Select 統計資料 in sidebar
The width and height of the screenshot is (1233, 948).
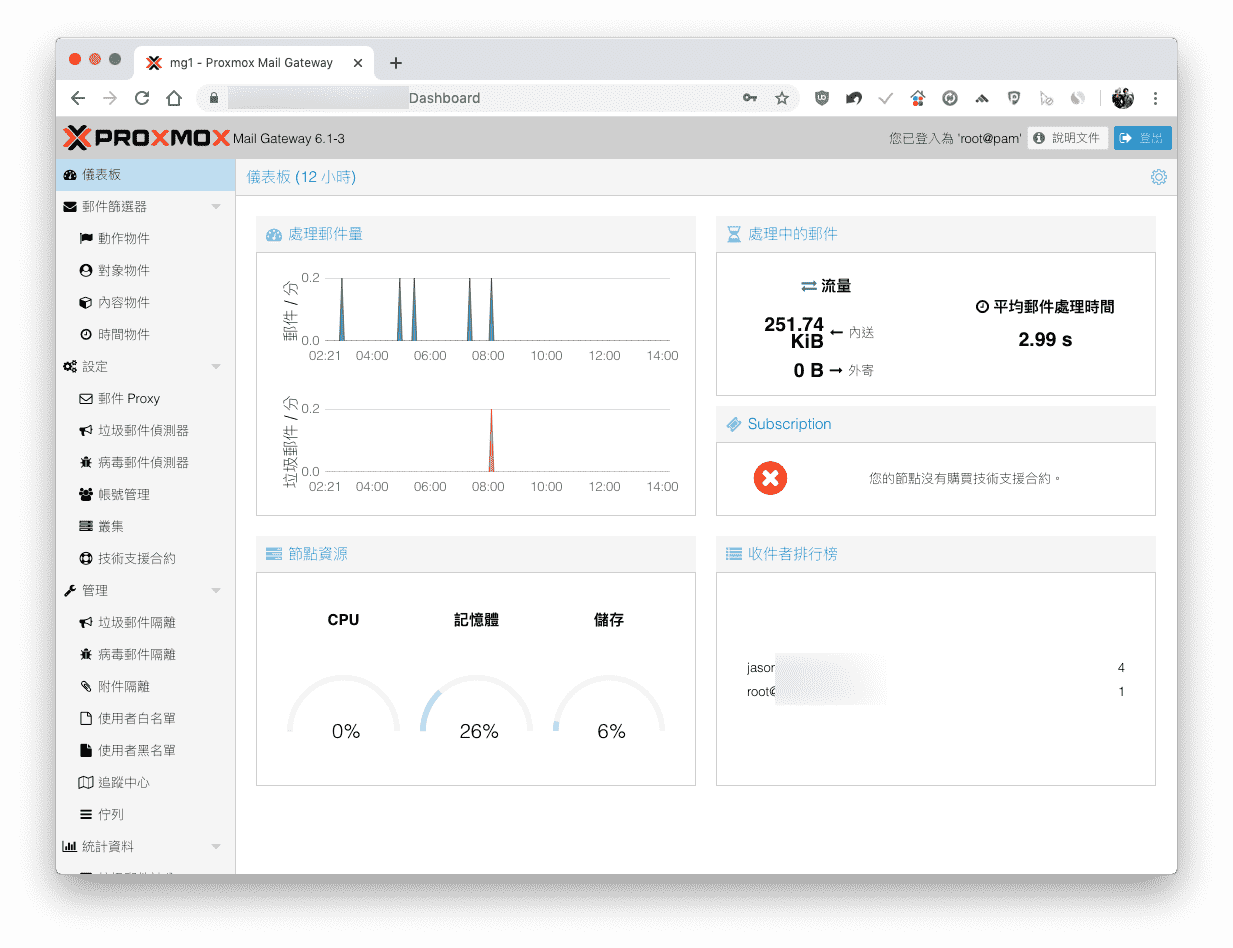point(146,846)
